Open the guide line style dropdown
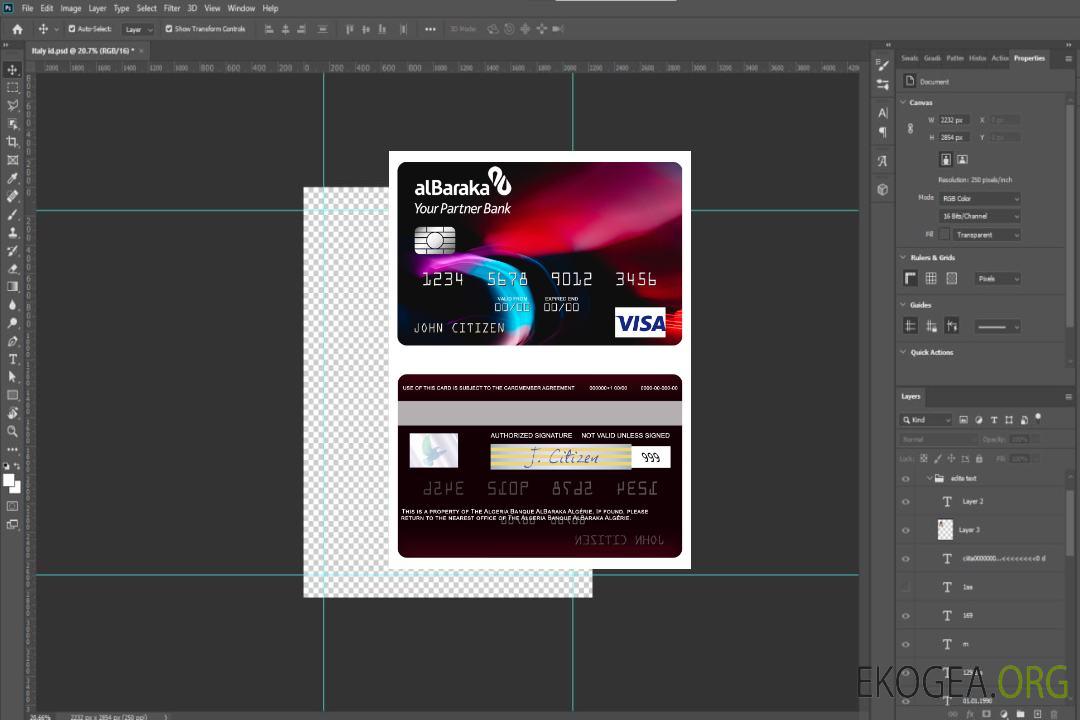The image size is (1080, 720). pyautogui.click(x=998, y=327)
